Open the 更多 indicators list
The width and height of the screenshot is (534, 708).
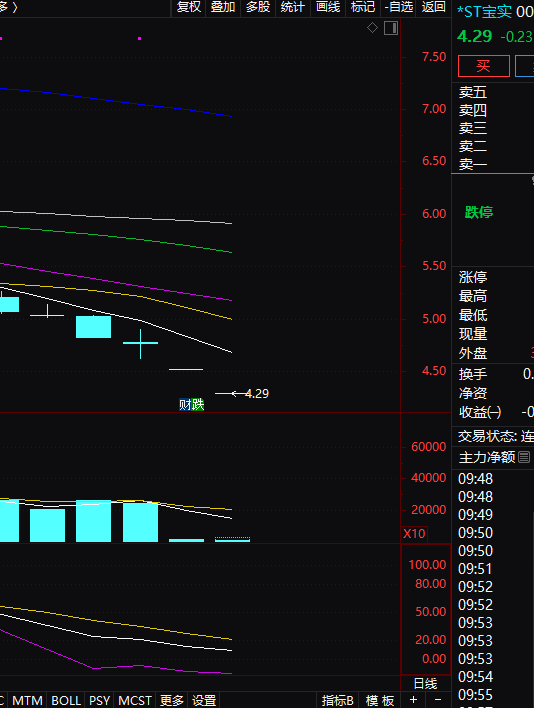pos(172,700)
